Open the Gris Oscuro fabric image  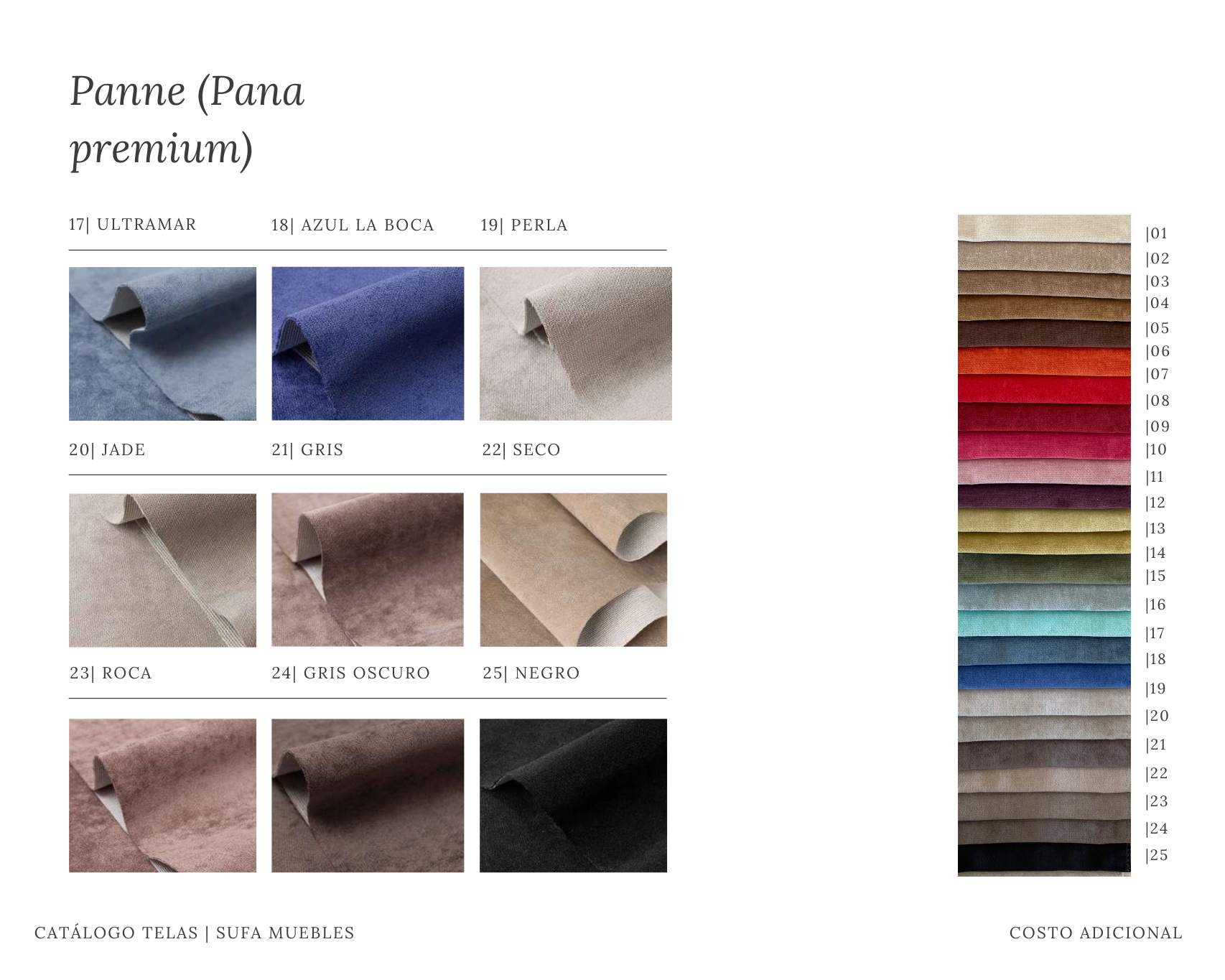(368, 795)
